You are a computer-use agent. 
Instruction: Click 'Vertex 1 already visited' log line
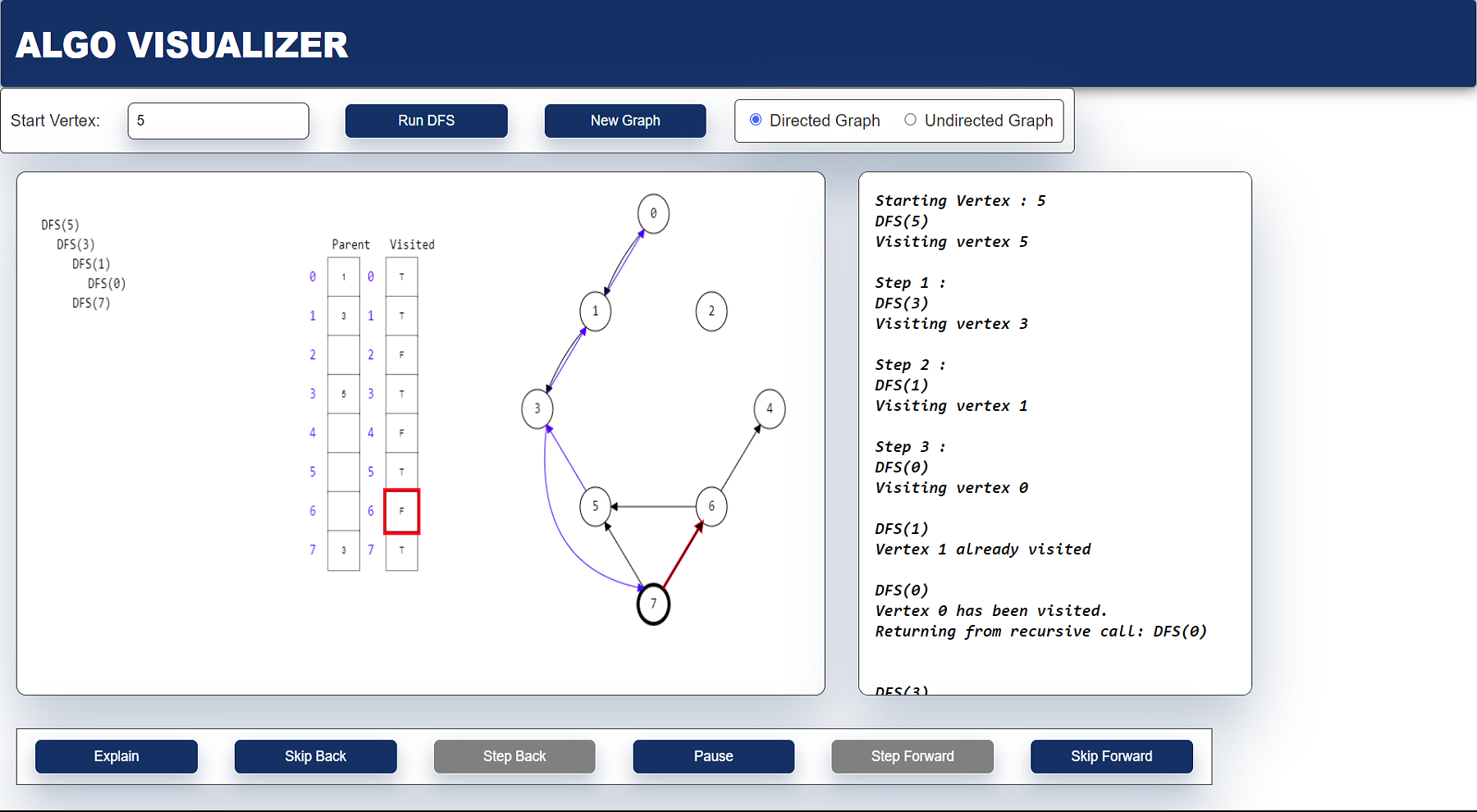click(983, 550)
